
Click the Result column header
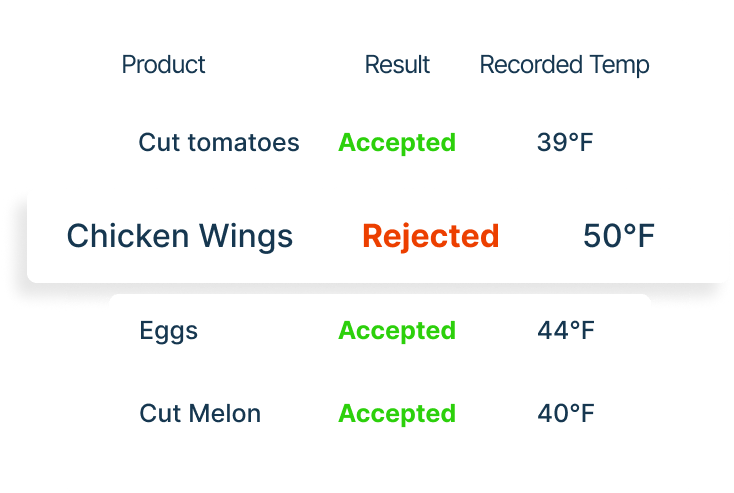coord(397,65)
